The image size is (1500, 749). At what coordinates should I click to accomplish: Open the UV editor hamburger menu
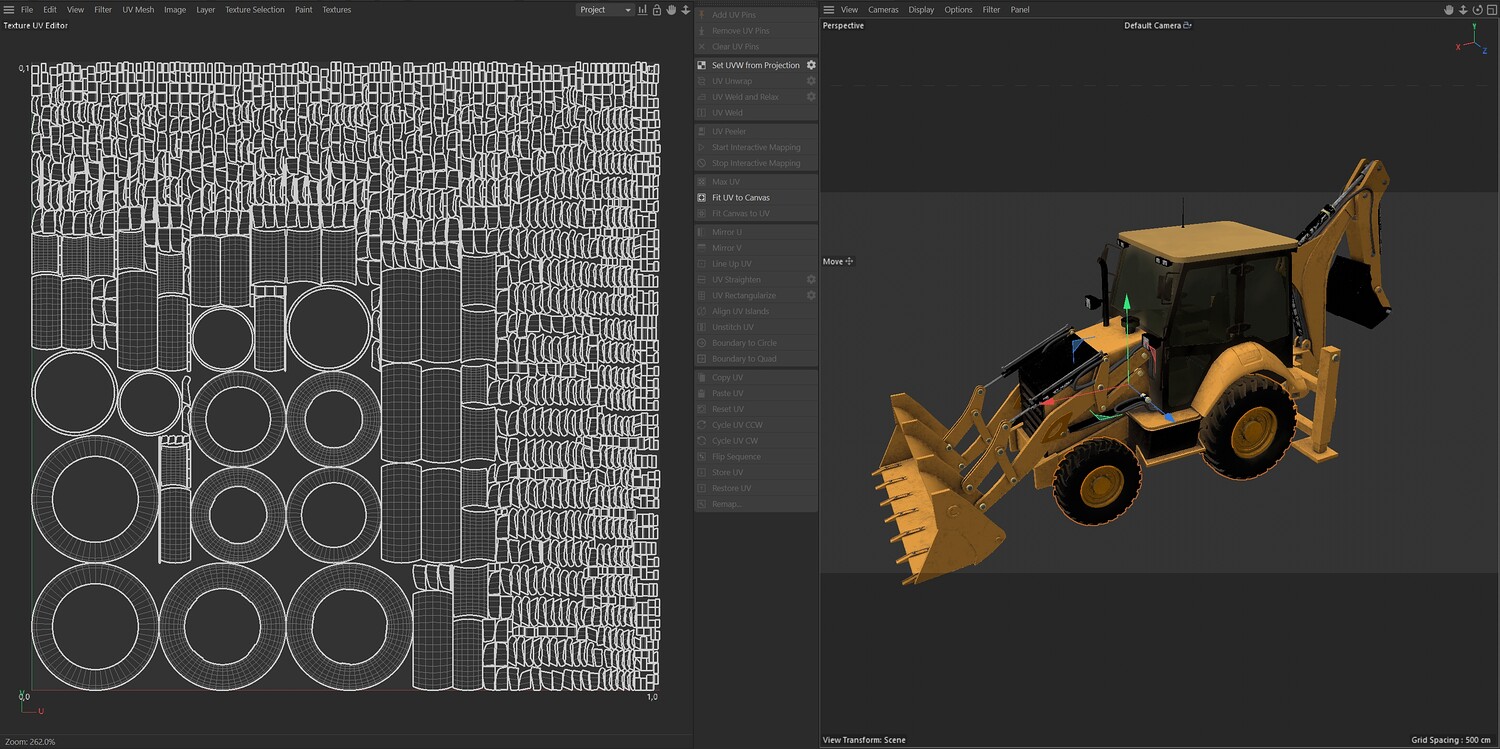tap(9, 10)
